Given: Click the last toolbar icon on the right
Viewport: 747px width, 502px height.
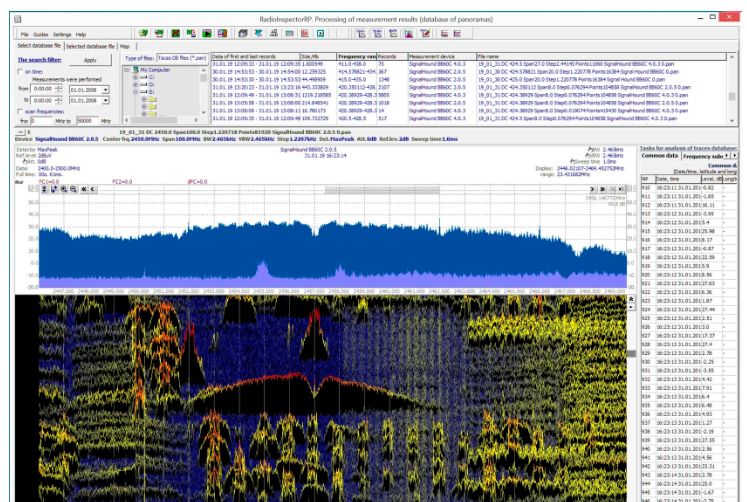Looking at the screenshot, I should pos(457,33).
